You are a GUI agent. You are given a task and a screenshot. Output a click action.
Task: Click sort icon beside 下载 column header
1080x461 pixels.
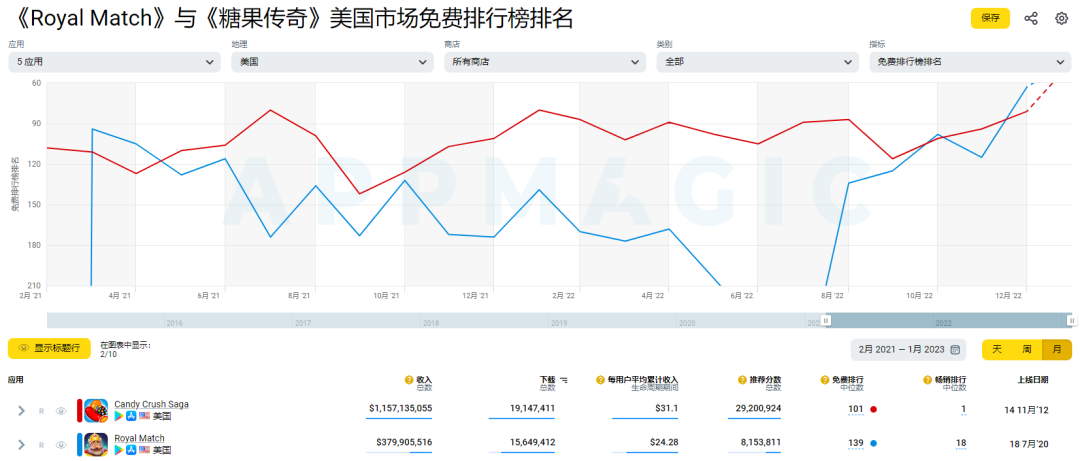(x=564, y=380)
